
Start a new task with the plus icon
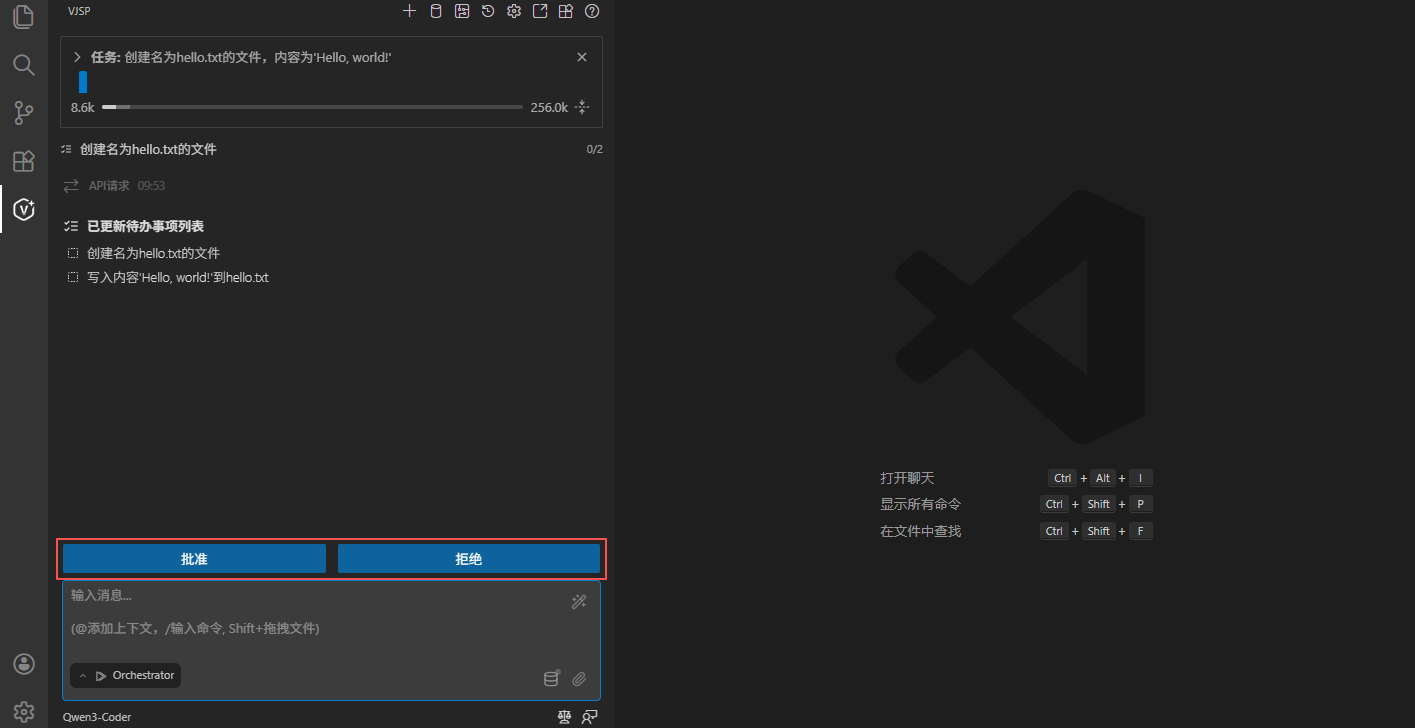click(409, 11)
